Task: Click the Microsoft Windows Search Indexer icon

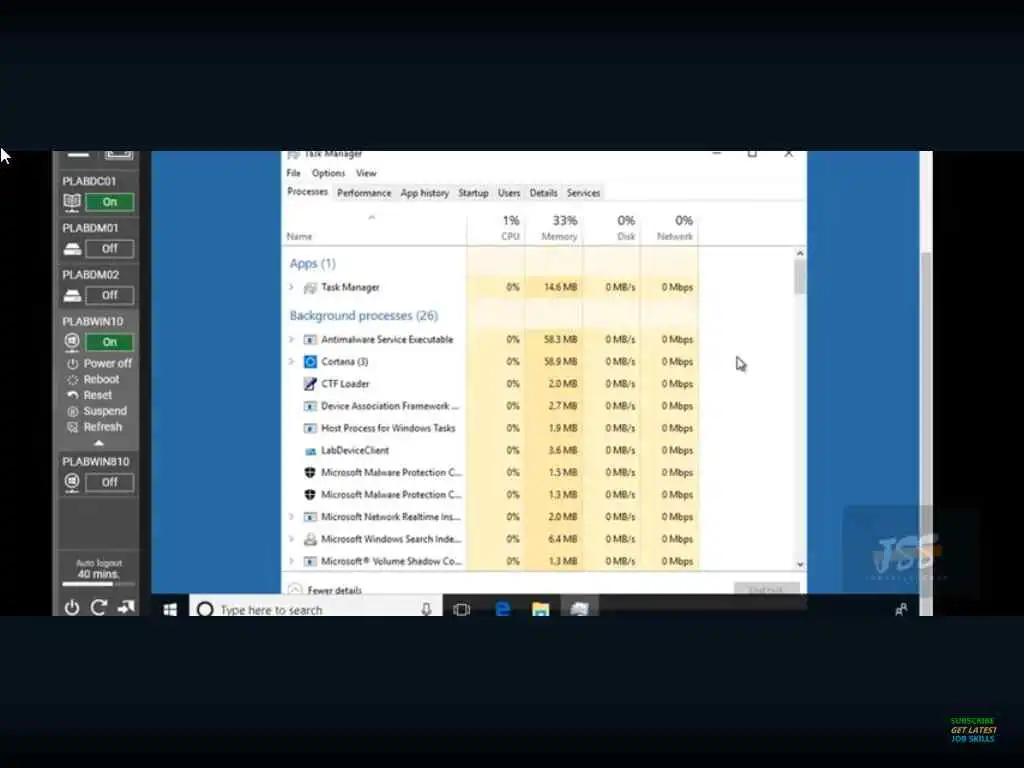Action: [310, 539]
